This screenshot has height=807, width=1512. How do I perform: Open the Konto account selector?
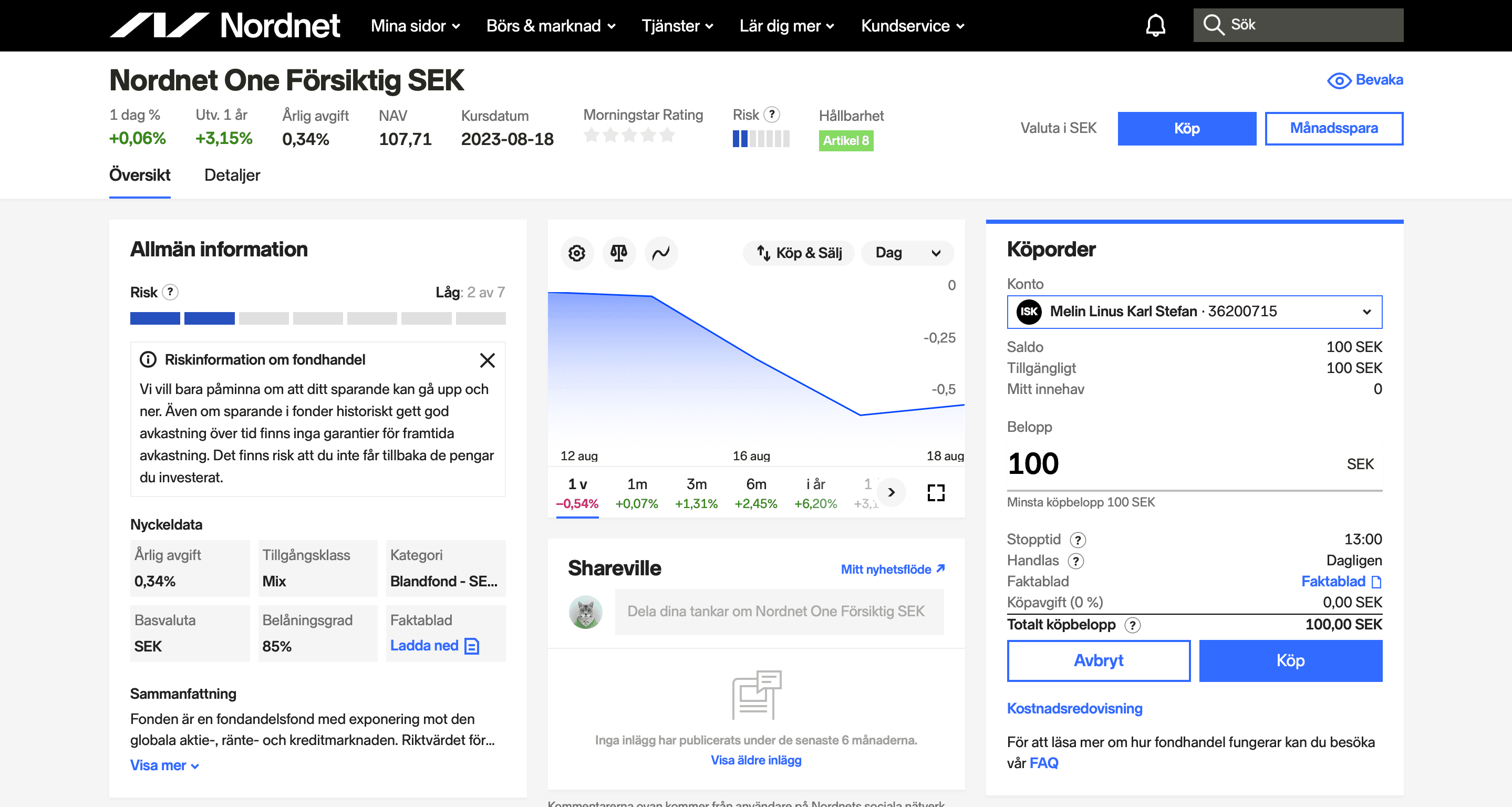coord(1194,312)
